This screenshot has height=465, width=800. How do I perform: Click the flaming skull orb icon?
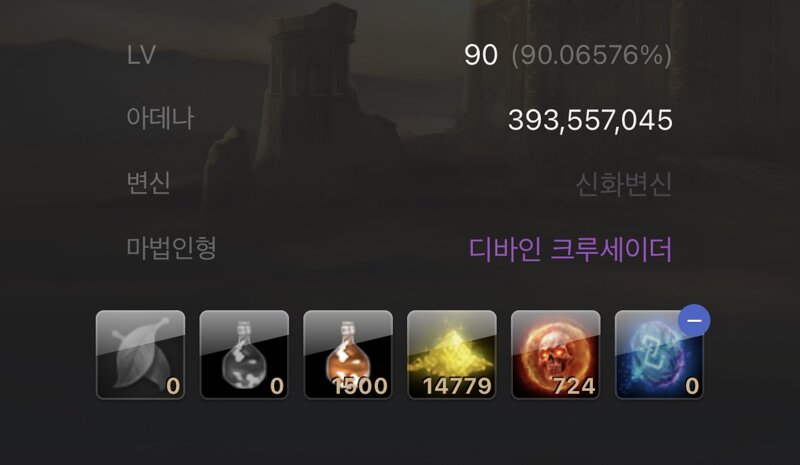tap(556, 355)
